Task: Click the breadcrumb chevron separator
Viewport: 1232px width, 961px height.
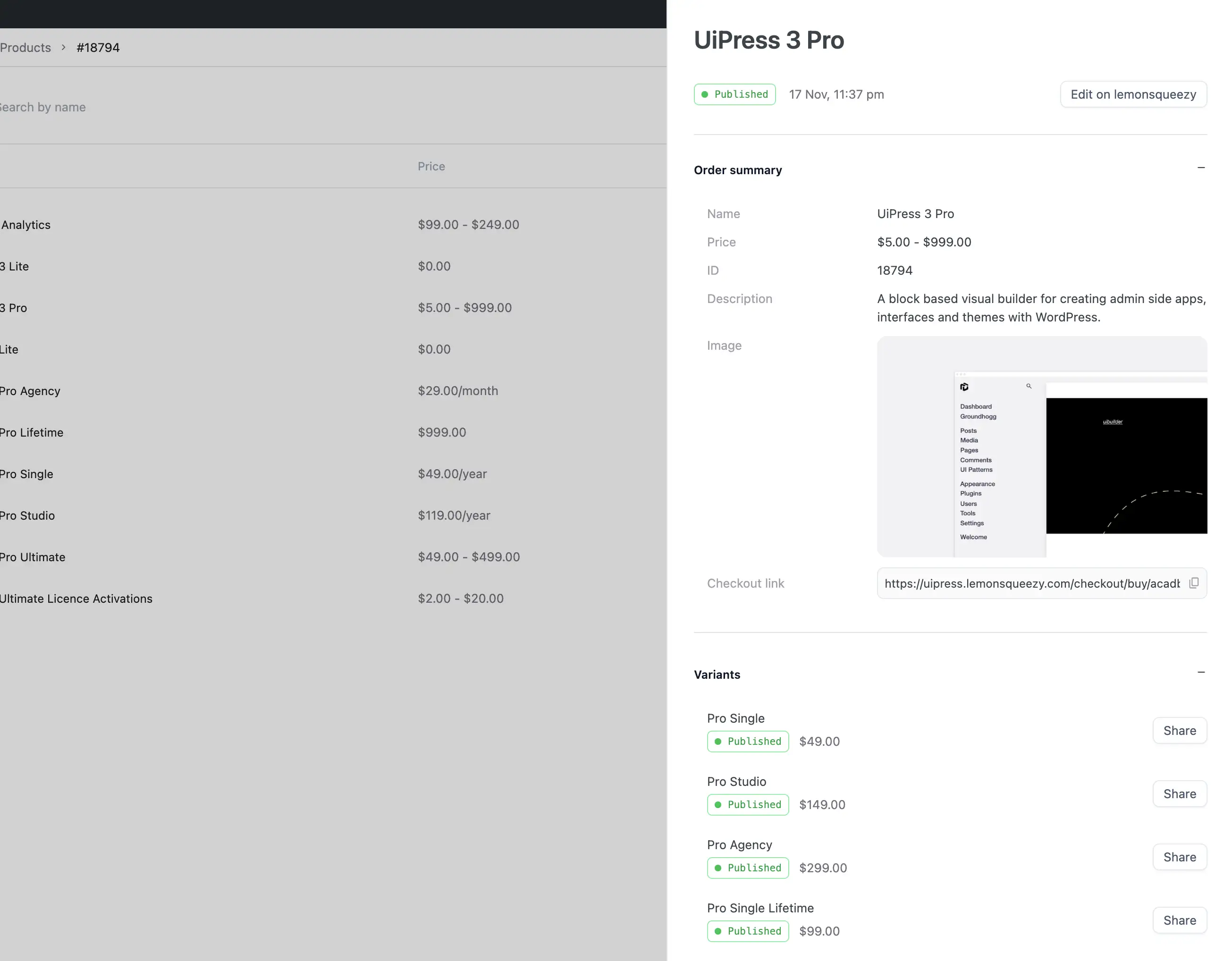Action: click(64, 47)
